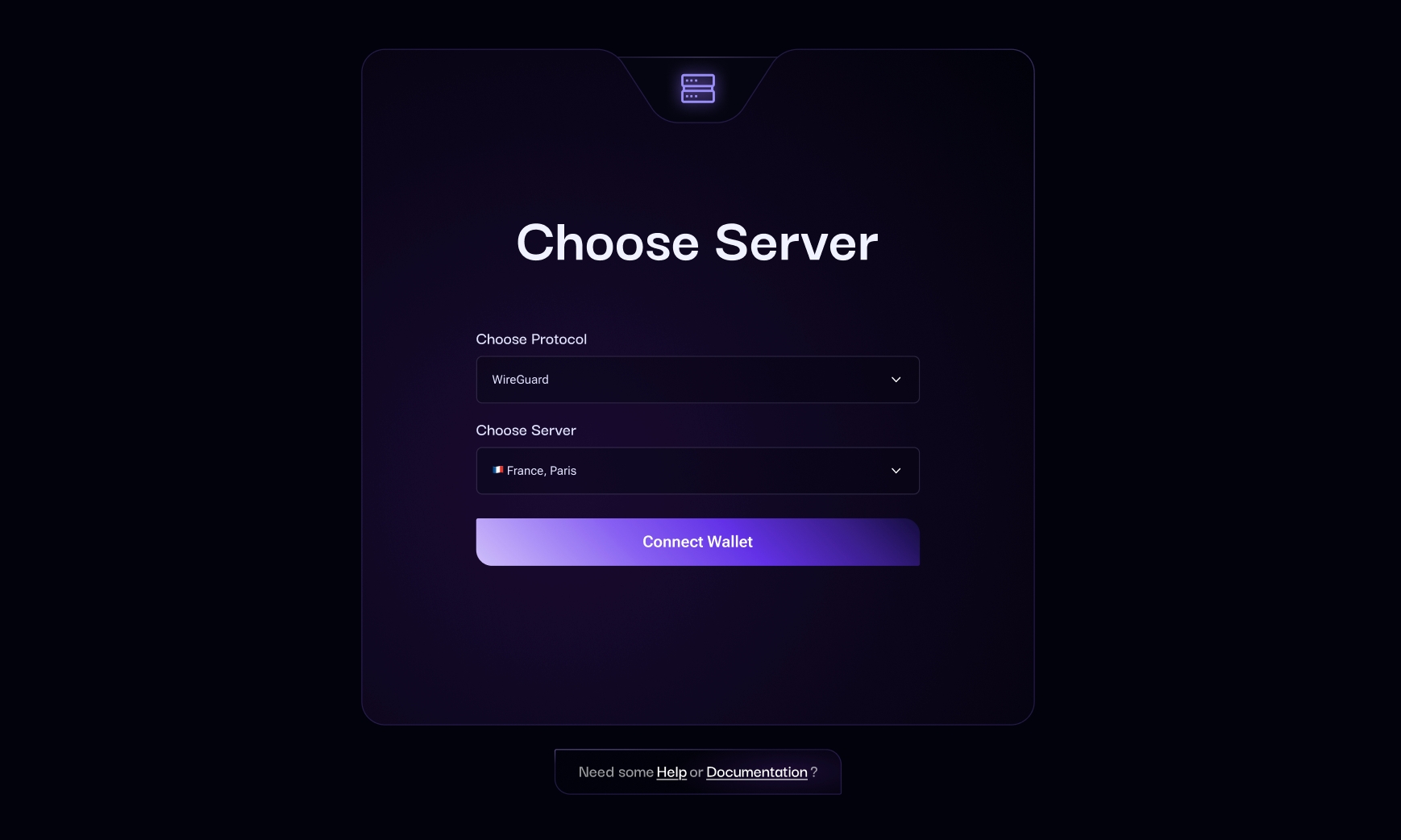Click the empty card area below Connect Wallet
This screenshot has height=840, width=1401.
[698, 645]
